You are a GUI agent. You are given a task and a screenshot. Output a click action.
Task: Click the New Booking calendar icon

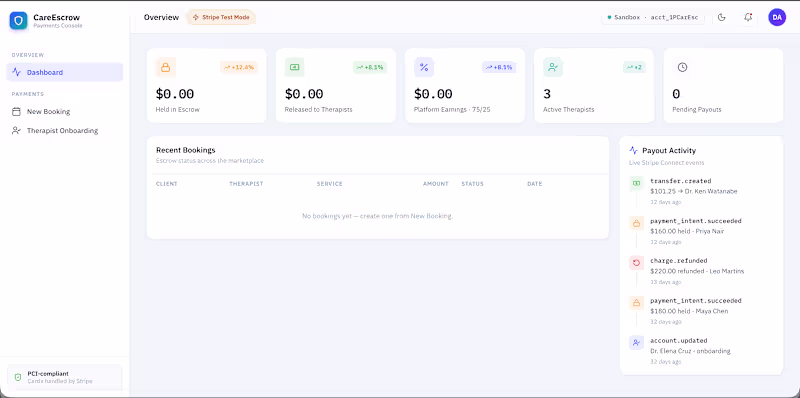click(x=16, y=111)
